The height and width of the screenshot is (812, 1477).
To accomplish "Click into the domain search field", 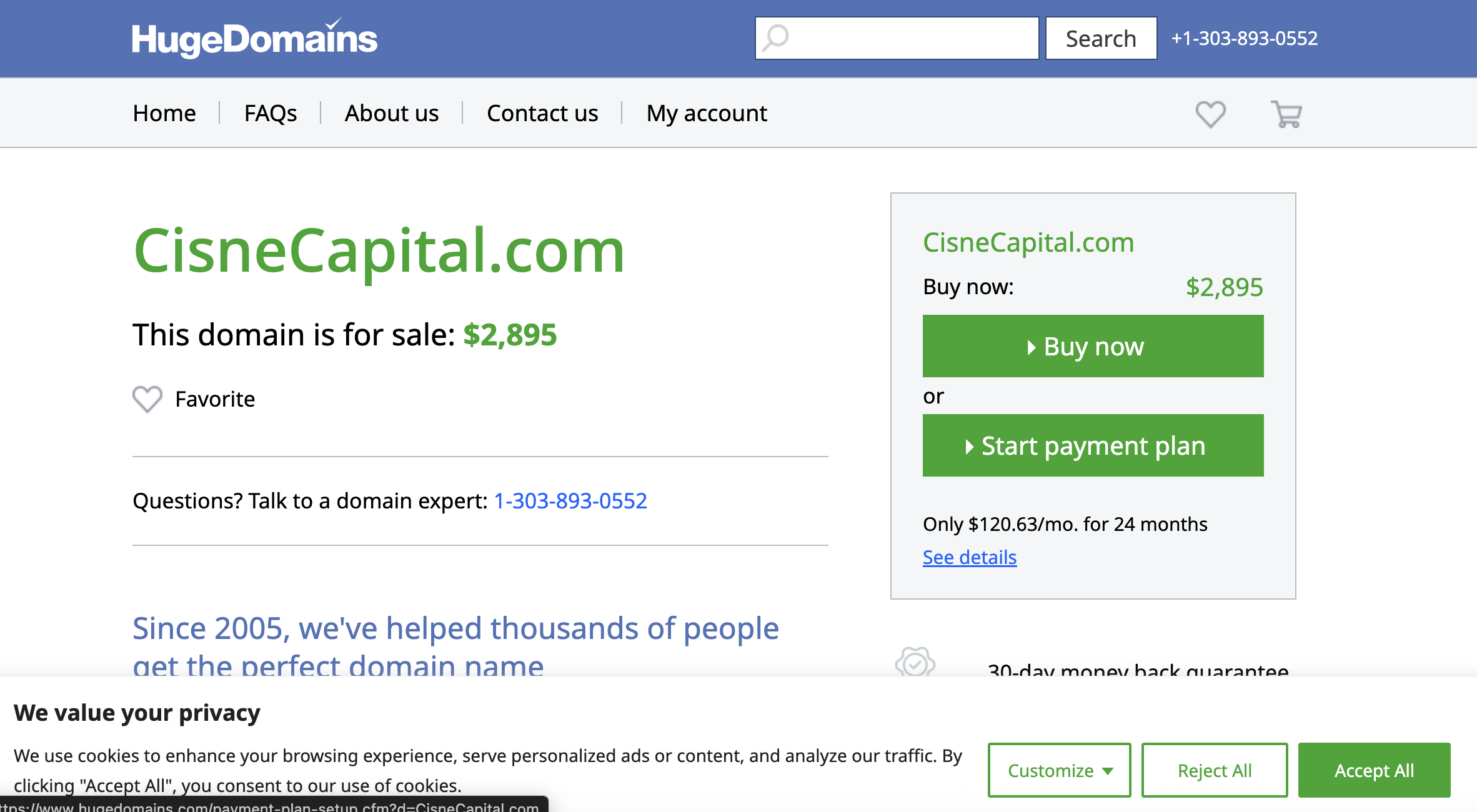I will tap(897, 38).
